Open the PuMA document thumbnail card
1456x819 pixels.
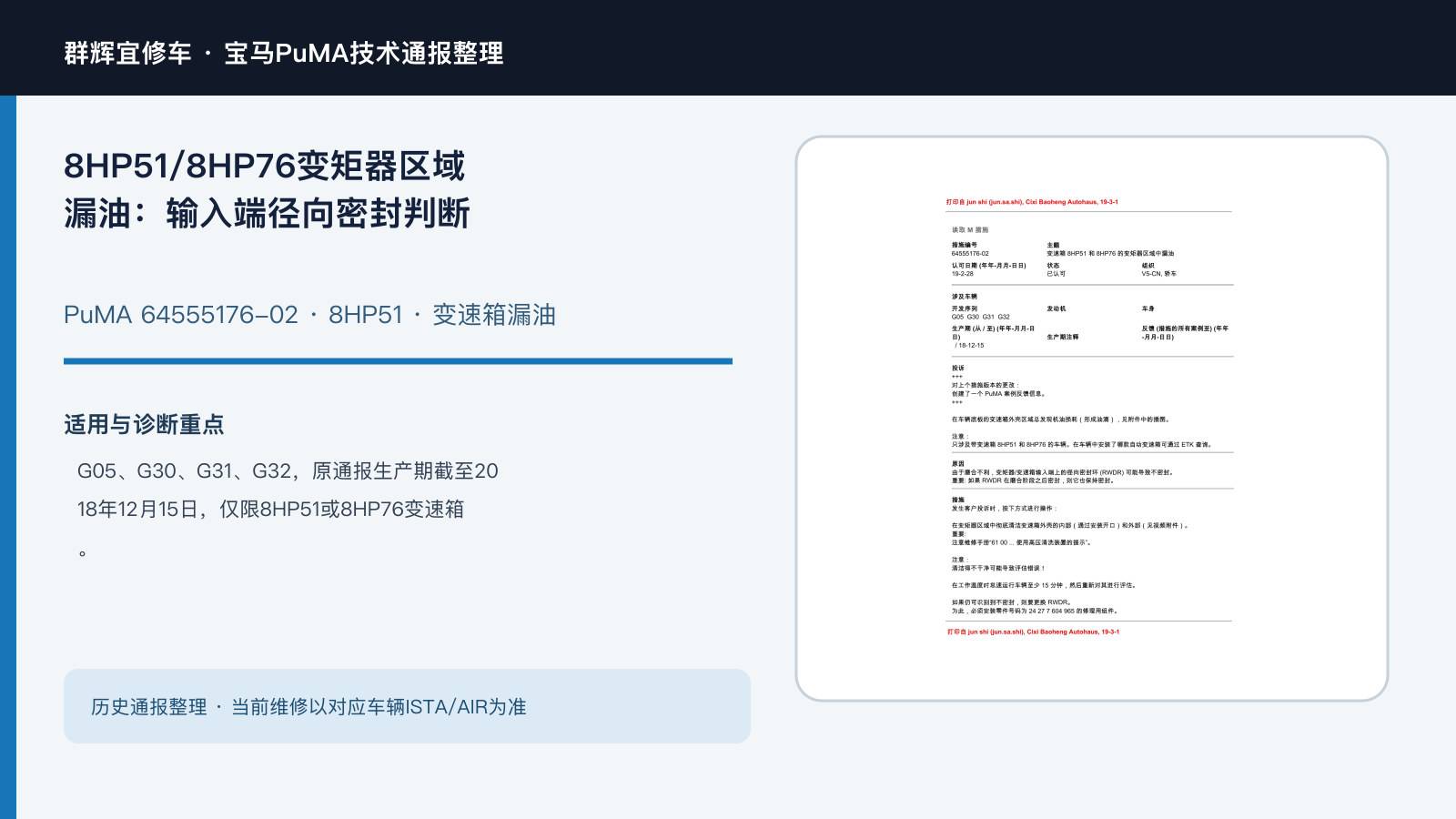point(1092,419)
